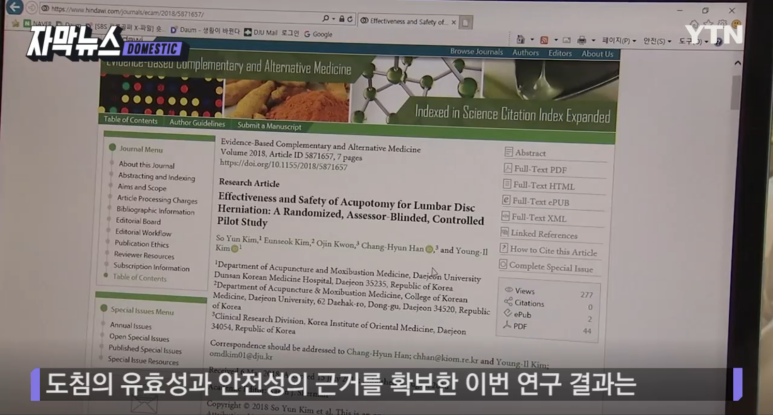Click the Full-Text HTML icon

[x=507, y=185]
